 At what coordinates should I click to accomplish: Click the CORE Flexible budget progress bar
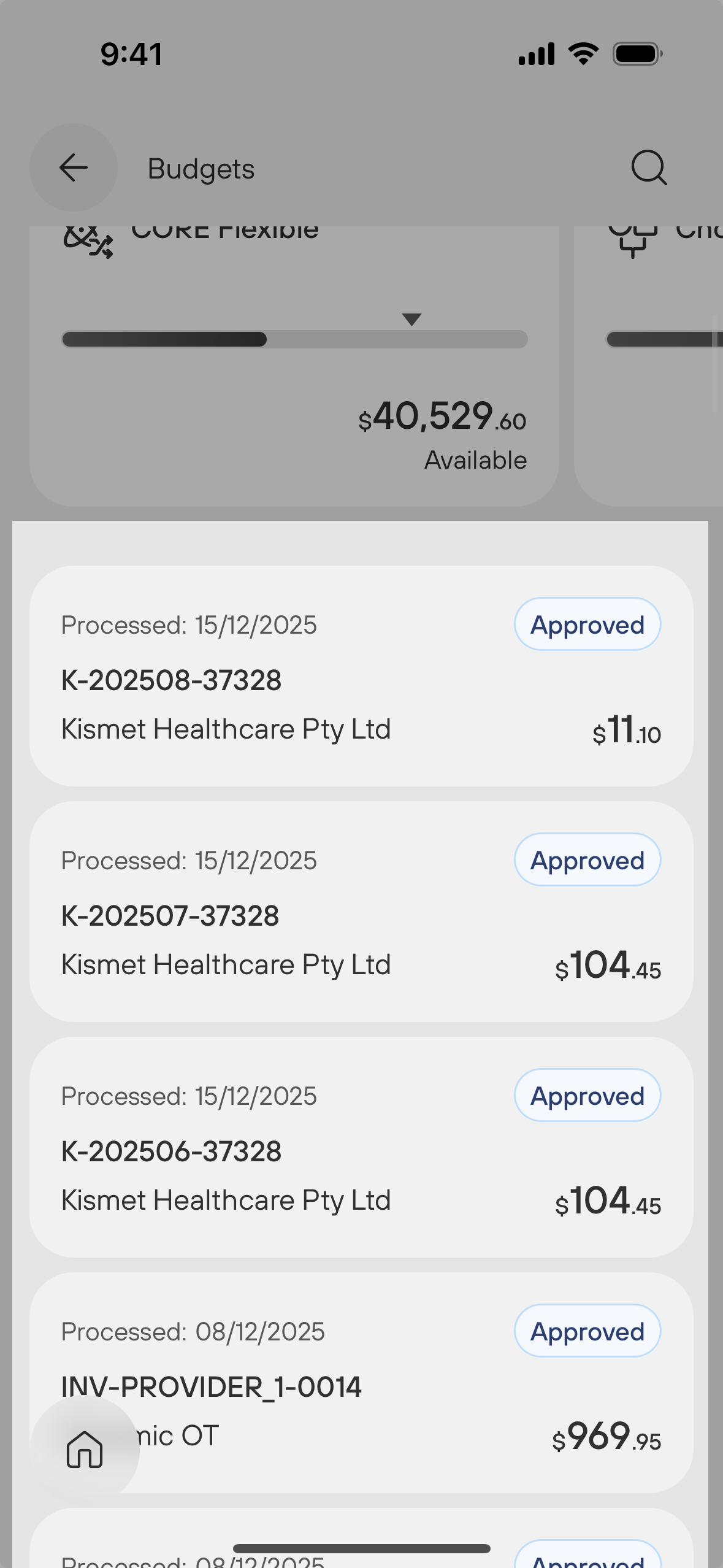294,339
